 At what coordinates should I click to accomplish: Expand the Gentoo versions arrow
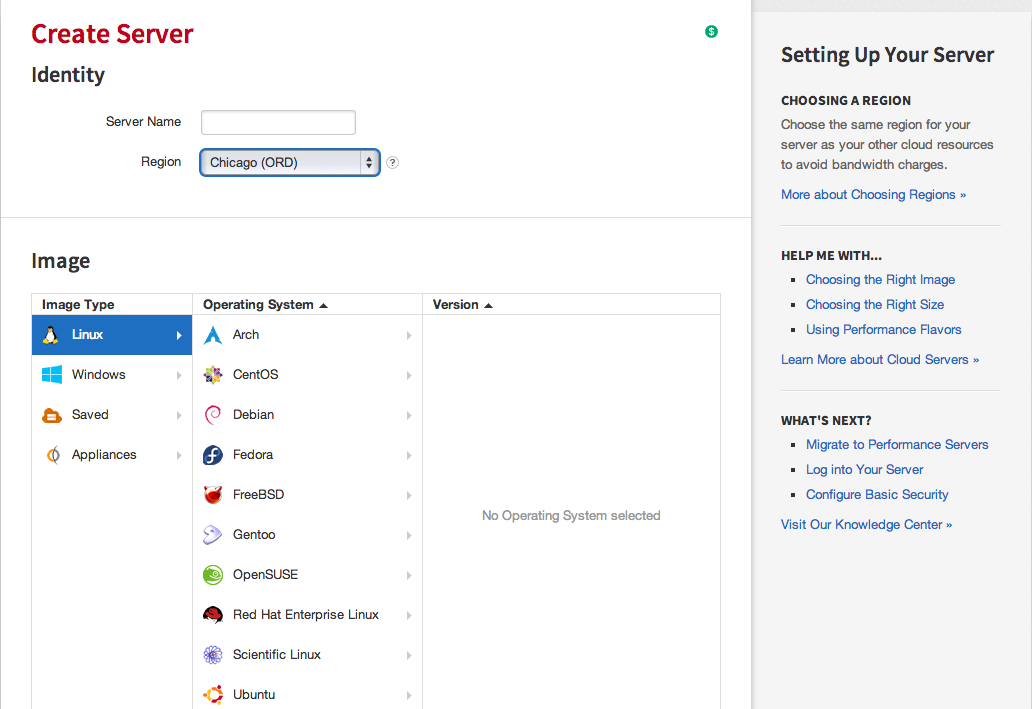(x=409, y=535)
